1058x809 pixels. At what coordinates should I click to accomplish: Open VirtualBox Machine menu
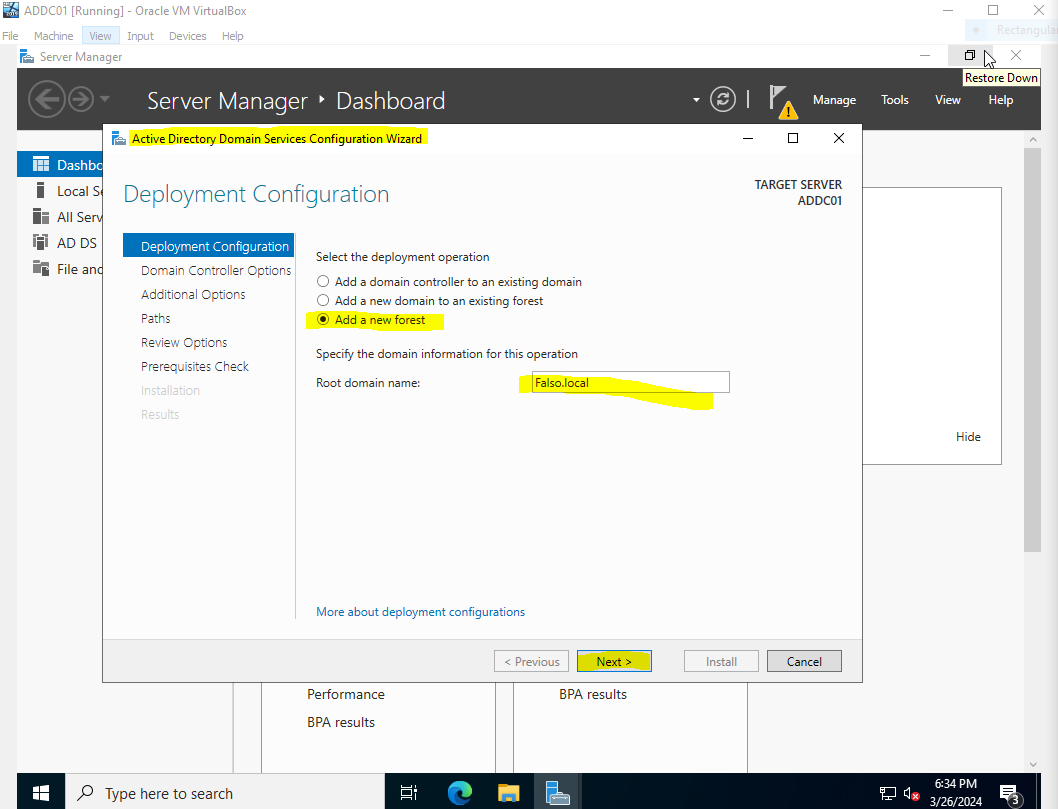53,36
